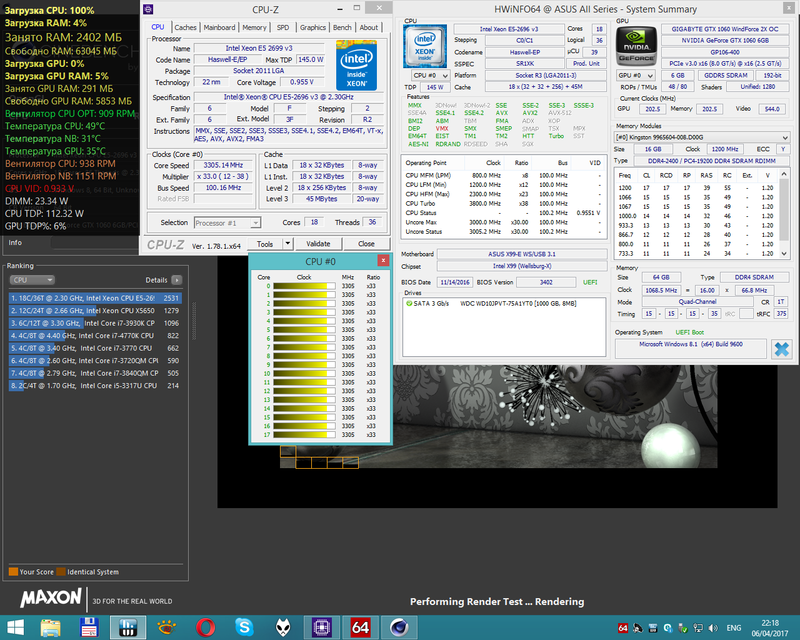
Task: Click the volume speaker tray icon
Action: (713, 628)
